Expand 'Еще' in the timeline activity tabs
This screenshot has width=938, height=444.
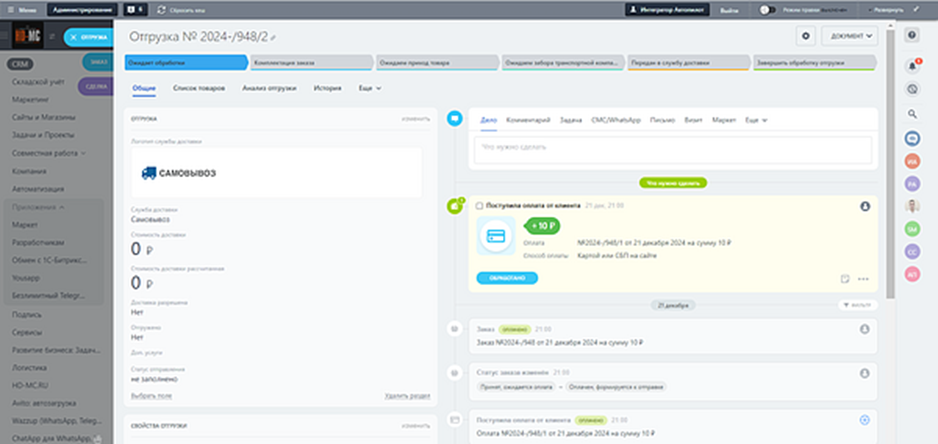pyautogui.click(x=756, y=119)
